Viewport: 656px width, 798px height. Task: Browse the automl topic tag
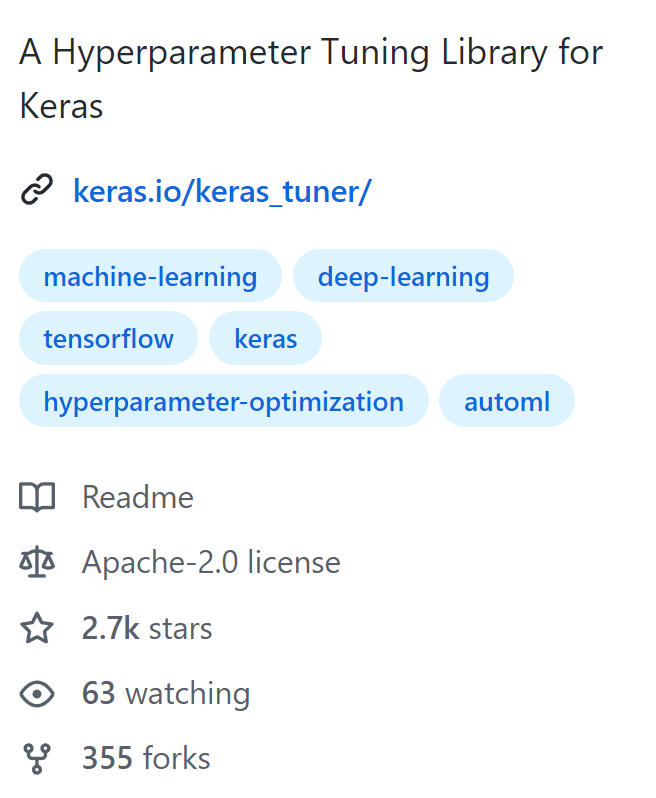[x=507, y=401]
